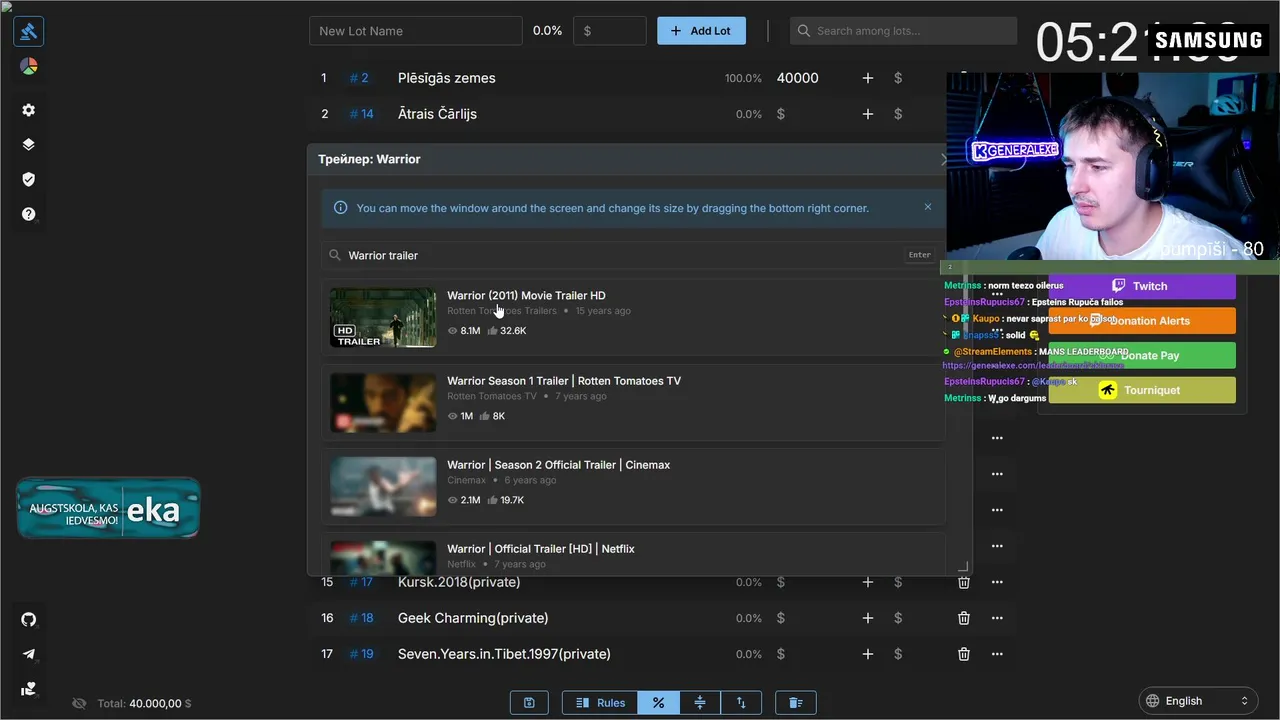Viewport: 1280px width, 720px height.
Task: Select the Geek Charming(private) lot name
Action: pyautogui.click(x=473, y=618)
